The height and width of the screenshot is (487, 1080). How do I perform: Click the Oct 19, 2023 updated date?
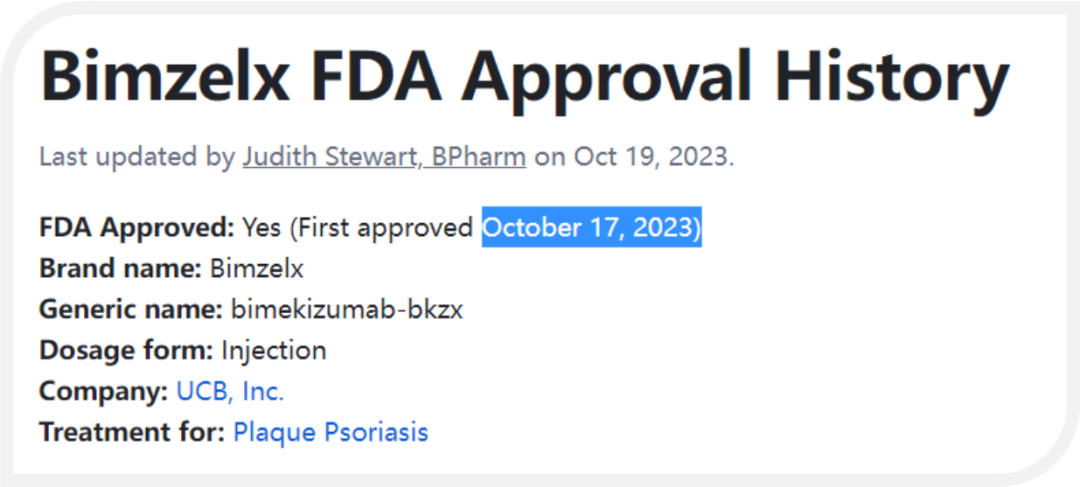pos(654,158)
